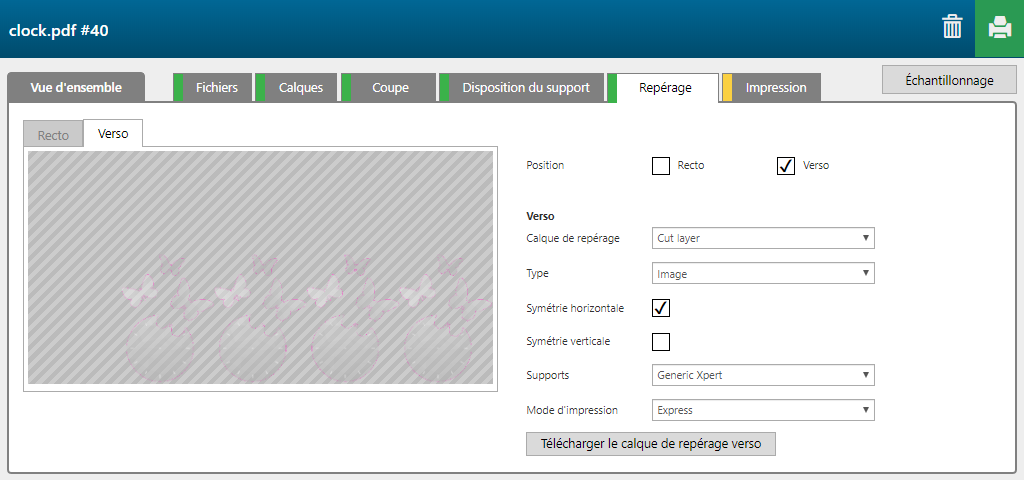Viewport: 1024px width, 480px height.
Task: Click the Calque de repérage label
Action: (573, 238)
